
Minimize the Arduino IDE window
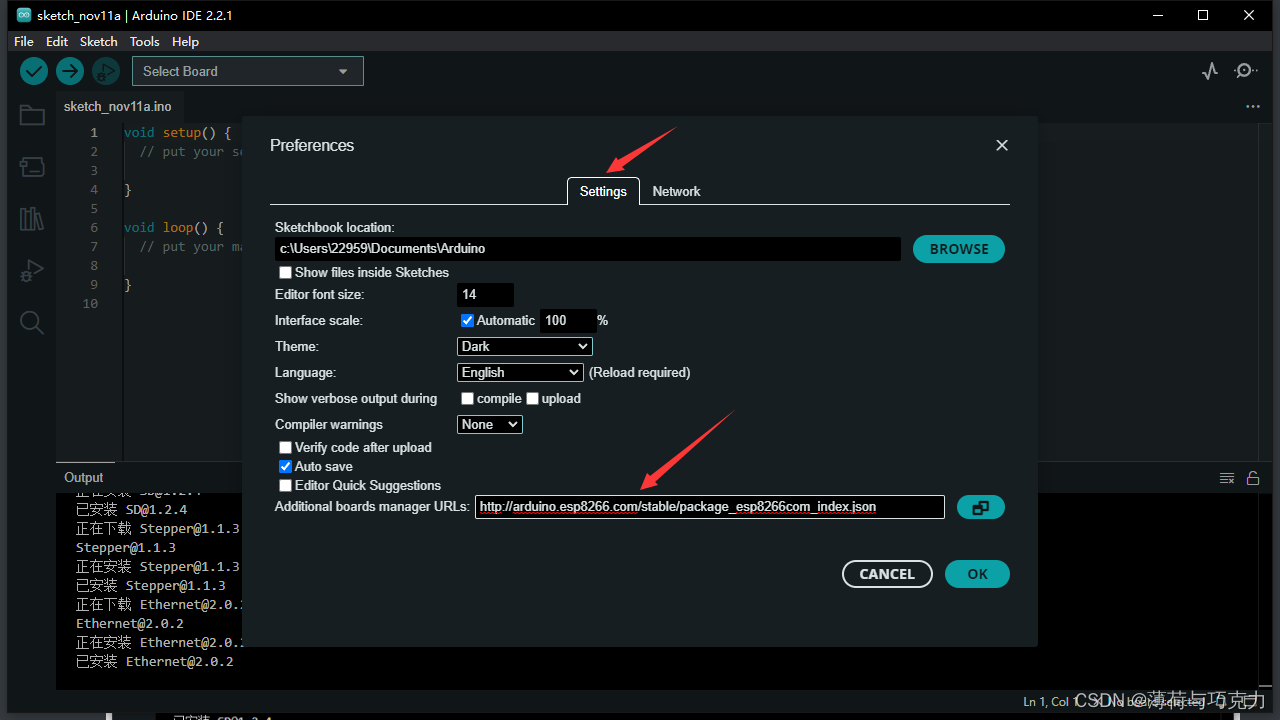pos(1157,15)
